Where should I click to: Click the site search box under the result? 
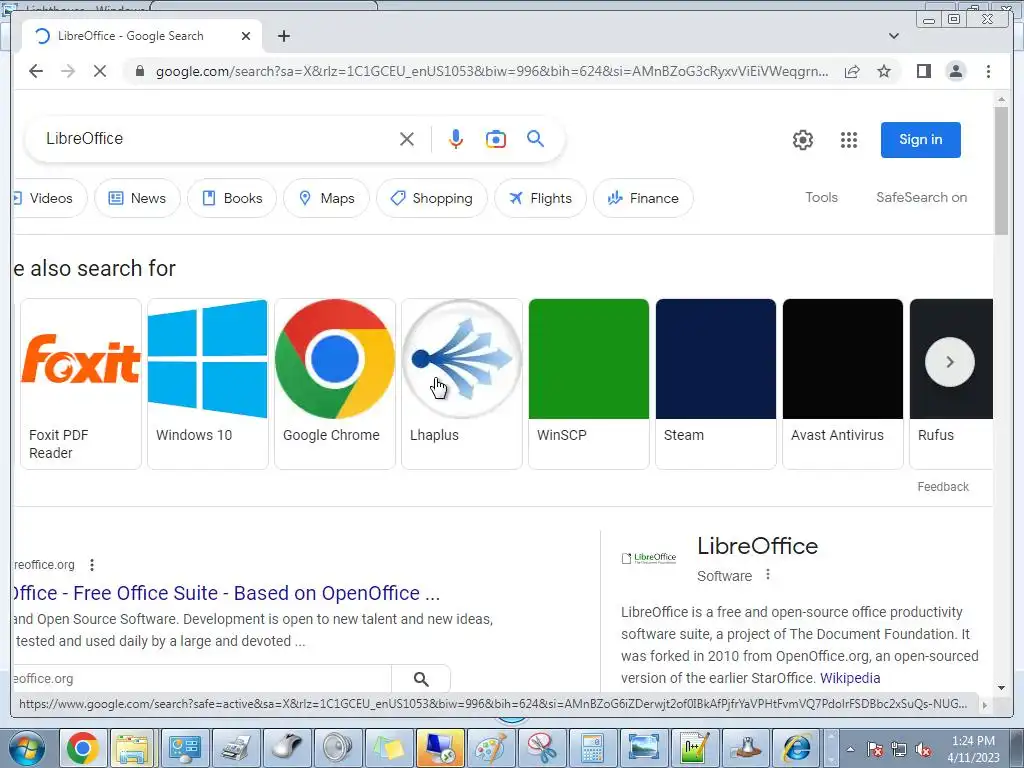(201, 679)
